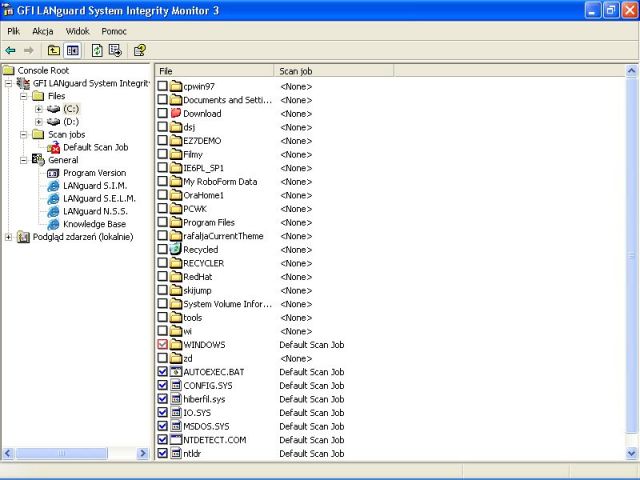The width and height of the screenshot is (640, 480).
Task: Click the General node icon
Action: (x=38, y=160)
